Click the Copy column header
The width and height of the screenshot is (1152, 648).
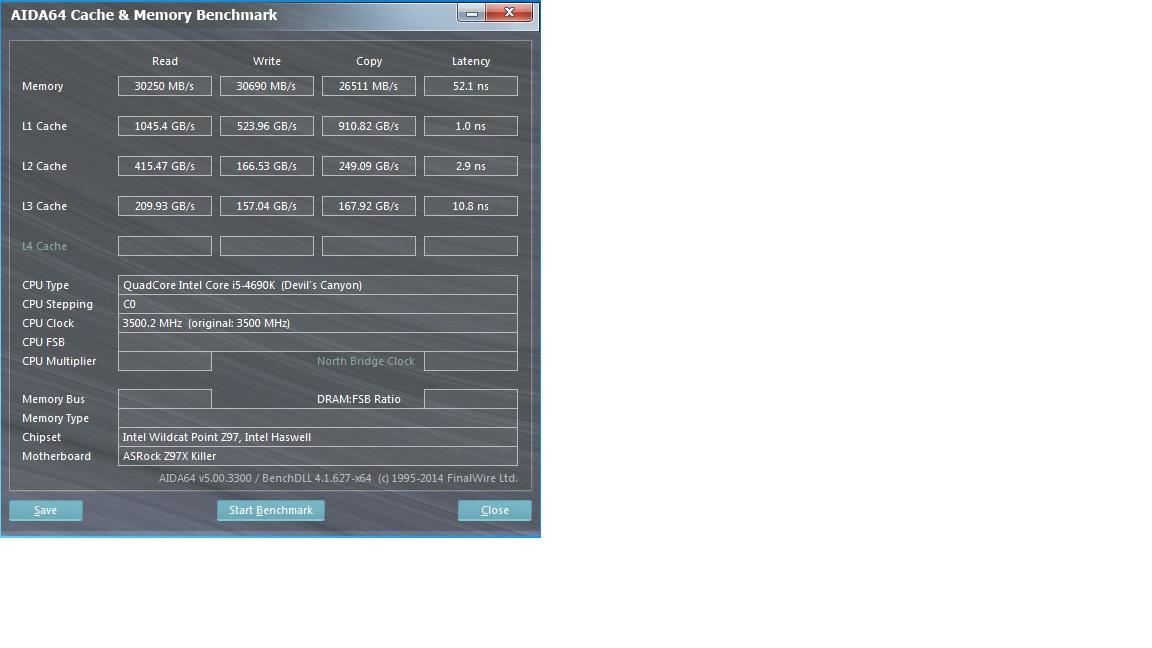(369, 61)
